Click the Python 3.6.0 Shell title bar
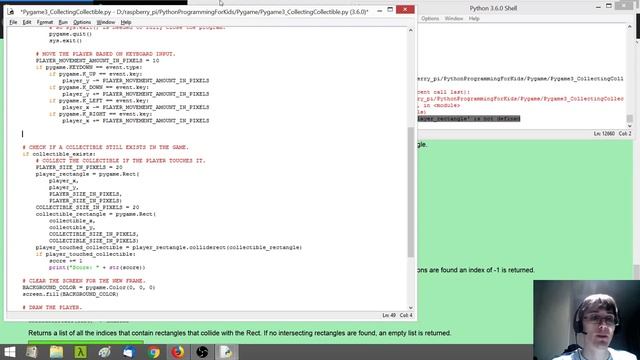 [x=493, y=8]
